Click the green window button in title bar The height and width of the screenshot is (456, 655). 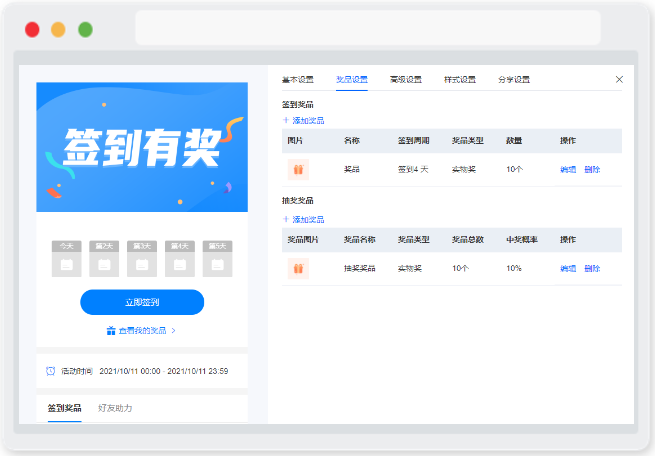click(x=85, y=30)
